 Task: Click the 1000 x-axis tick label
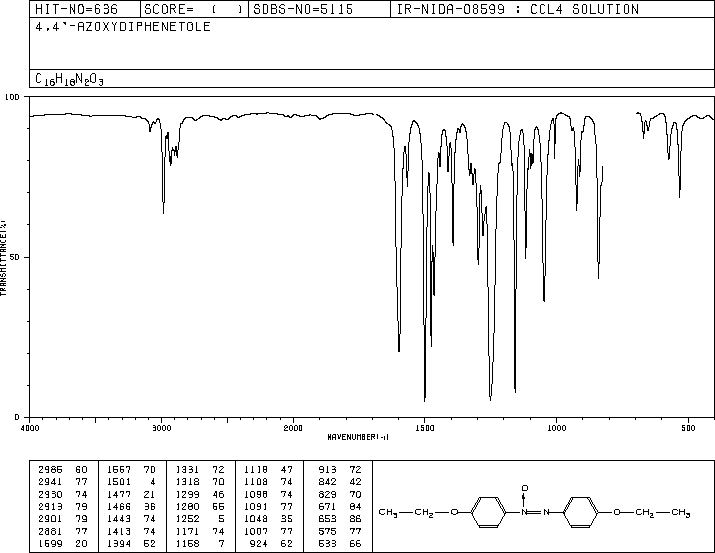(x=556, y=428)
